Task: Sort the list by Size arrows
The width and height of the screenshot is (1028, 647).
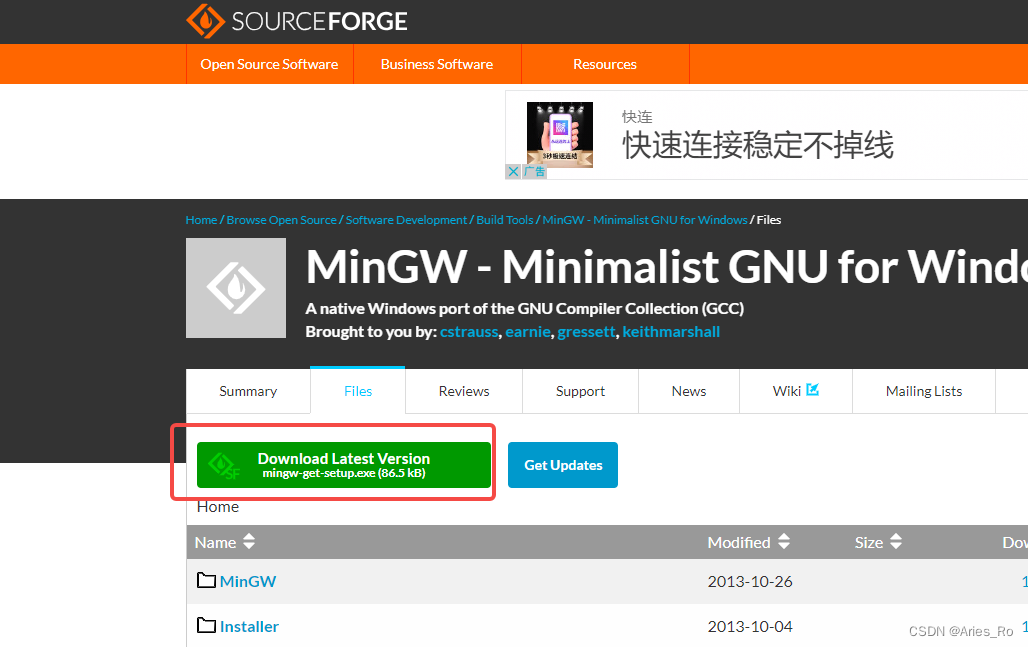Action: (x=896, y=541)
